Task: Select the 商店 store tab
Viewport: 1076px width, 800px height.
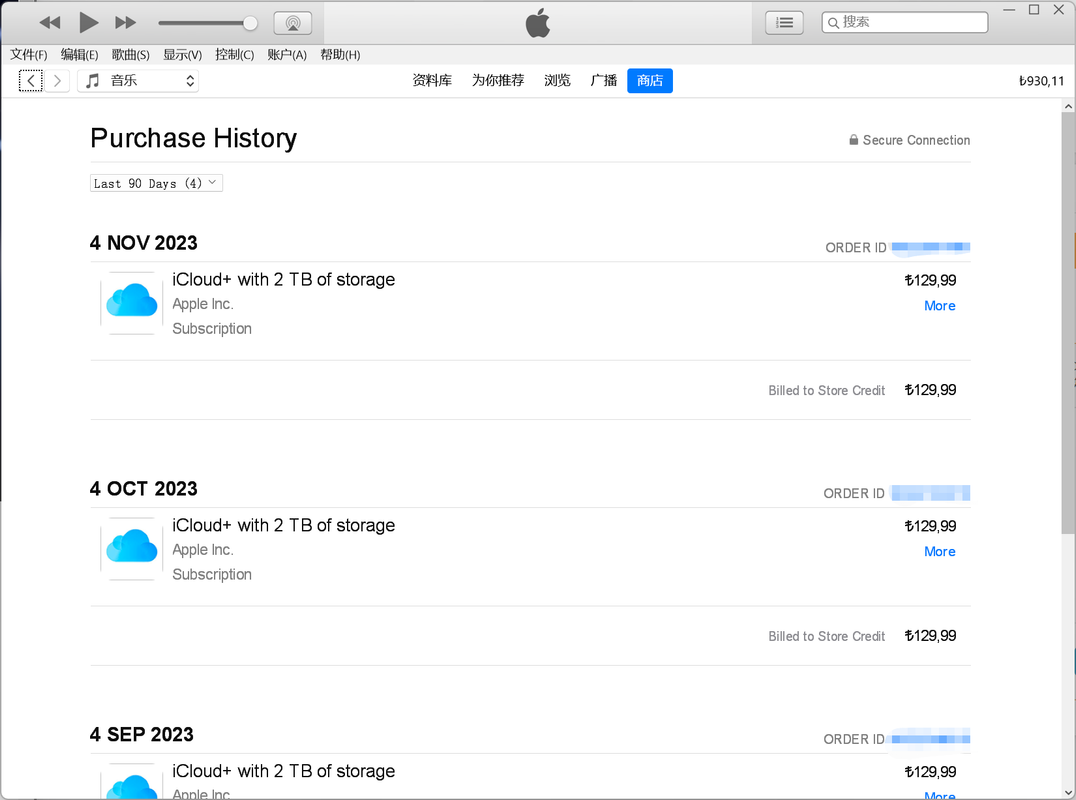Action: (650, 81)
